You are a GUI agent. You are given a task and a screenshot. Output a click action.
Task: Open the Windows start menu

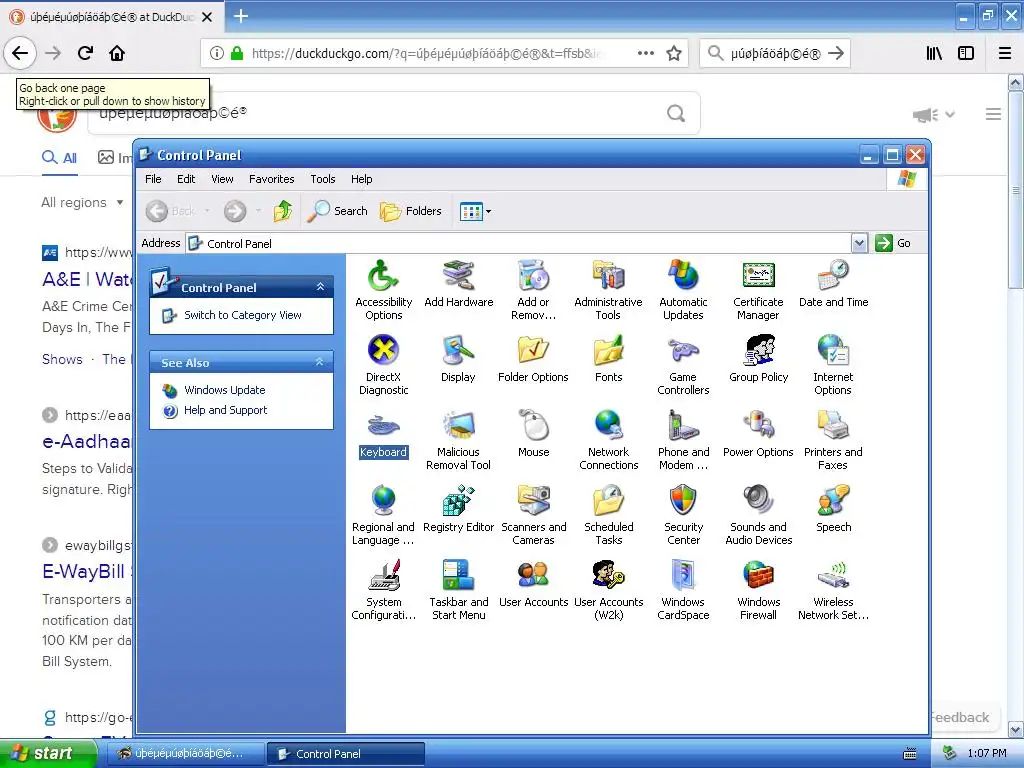[x=48, y=753]
